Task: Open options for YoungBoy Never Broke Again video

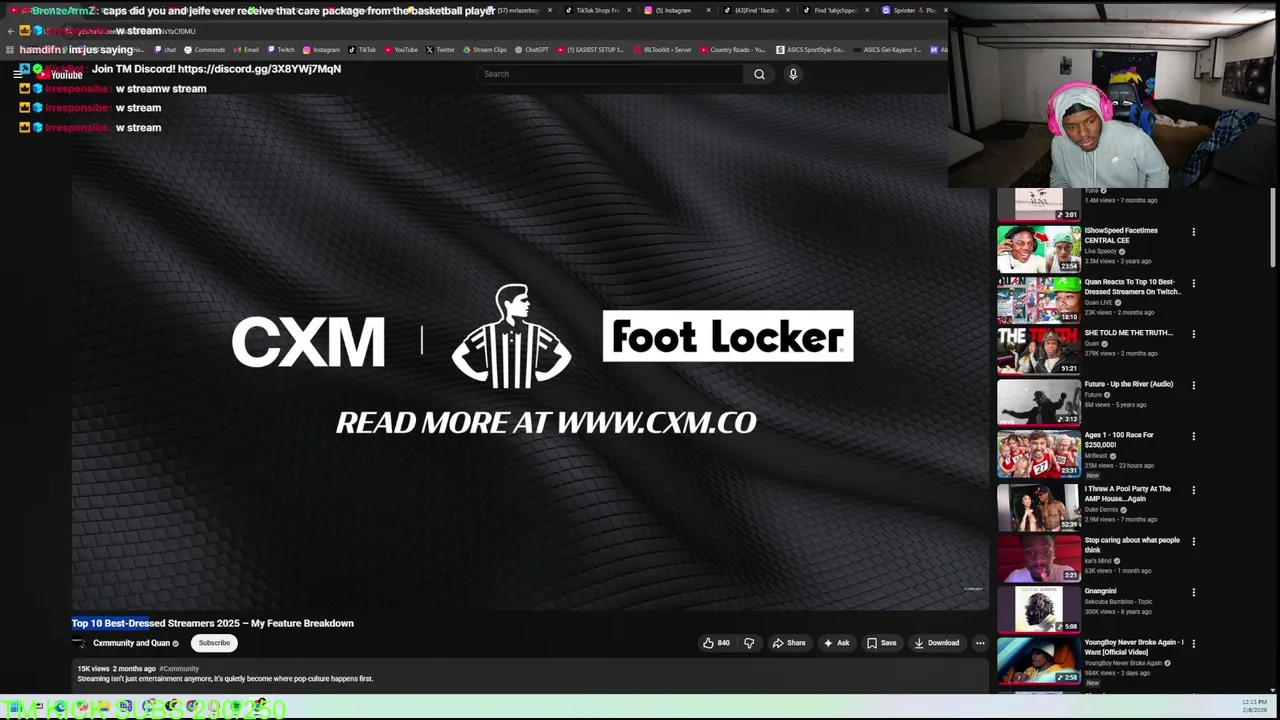Action: [1193, 643]
